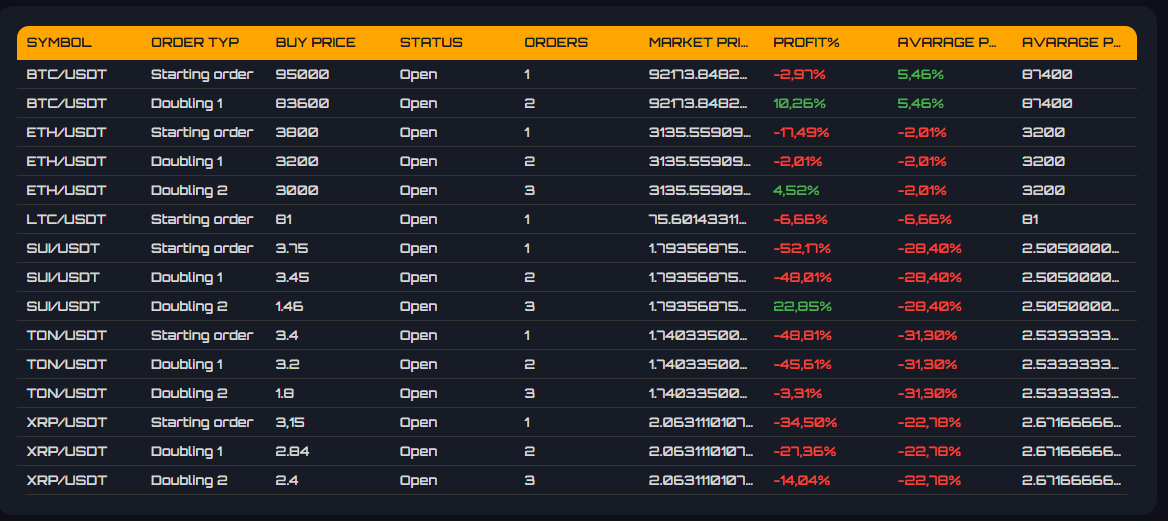Select the profit value -48,81%

(802, 336)
